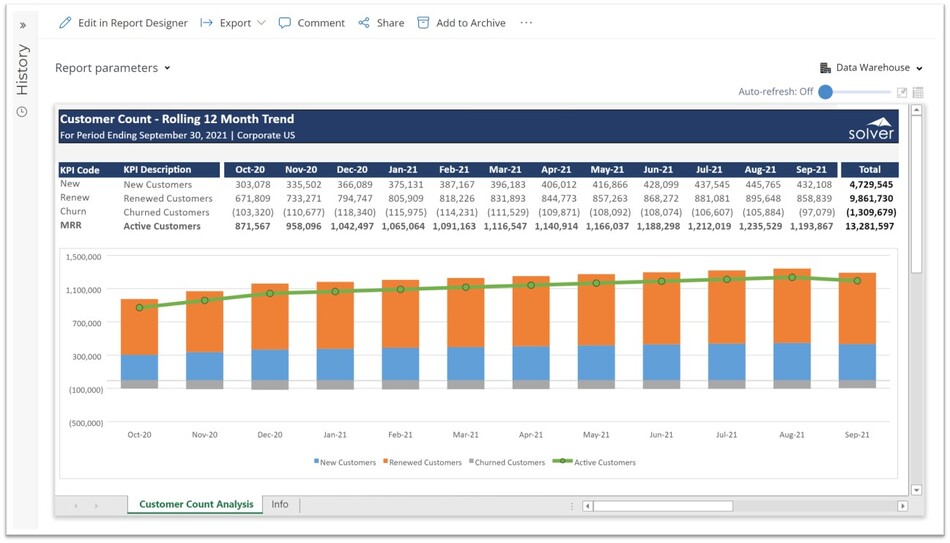The height and width of the screenshot is (543, 950).
Task: Click the Comment speech bubble icon
Action: coord(285,23)
